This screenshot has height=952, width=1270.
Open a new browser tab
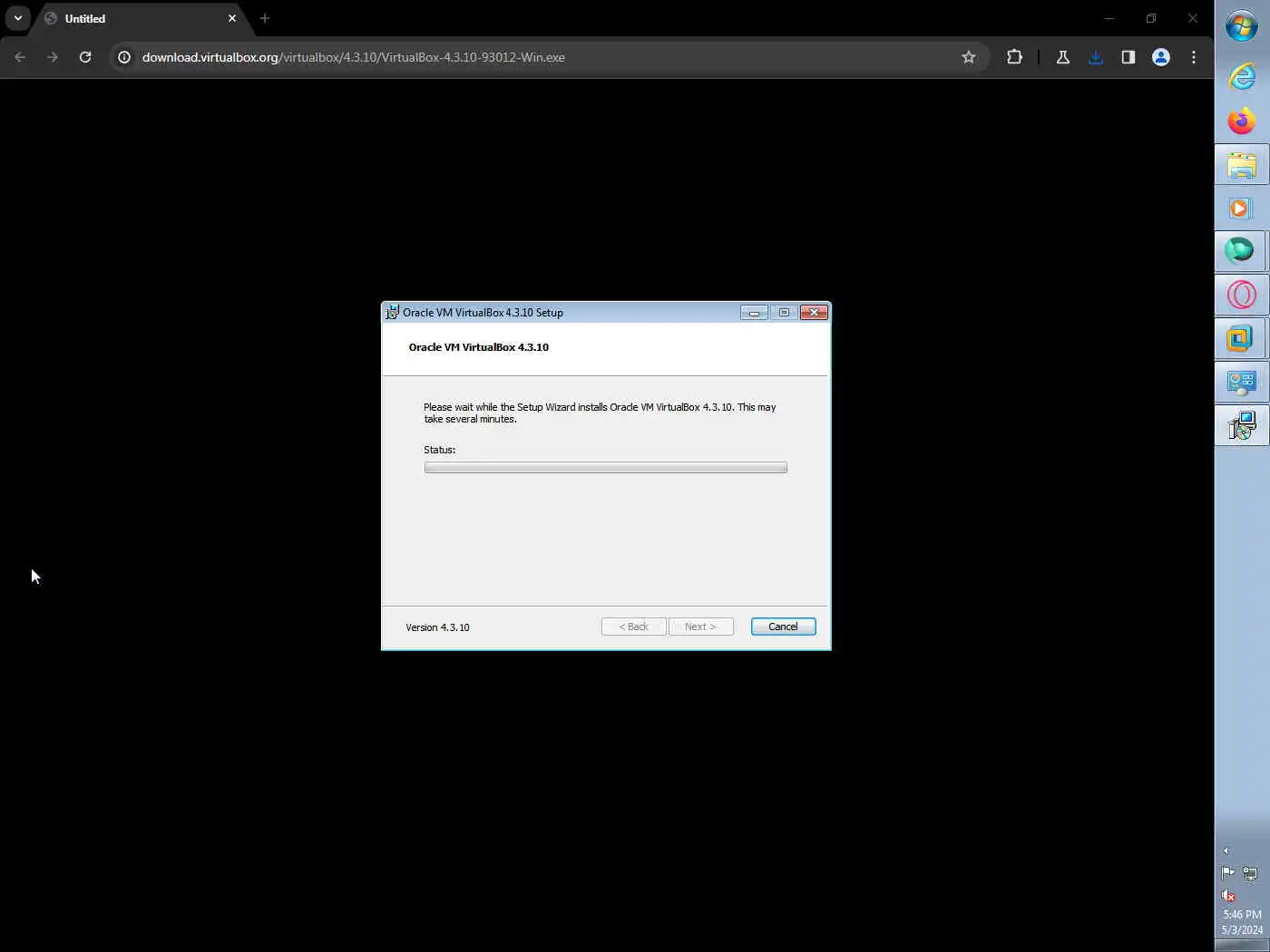(265, 18)
